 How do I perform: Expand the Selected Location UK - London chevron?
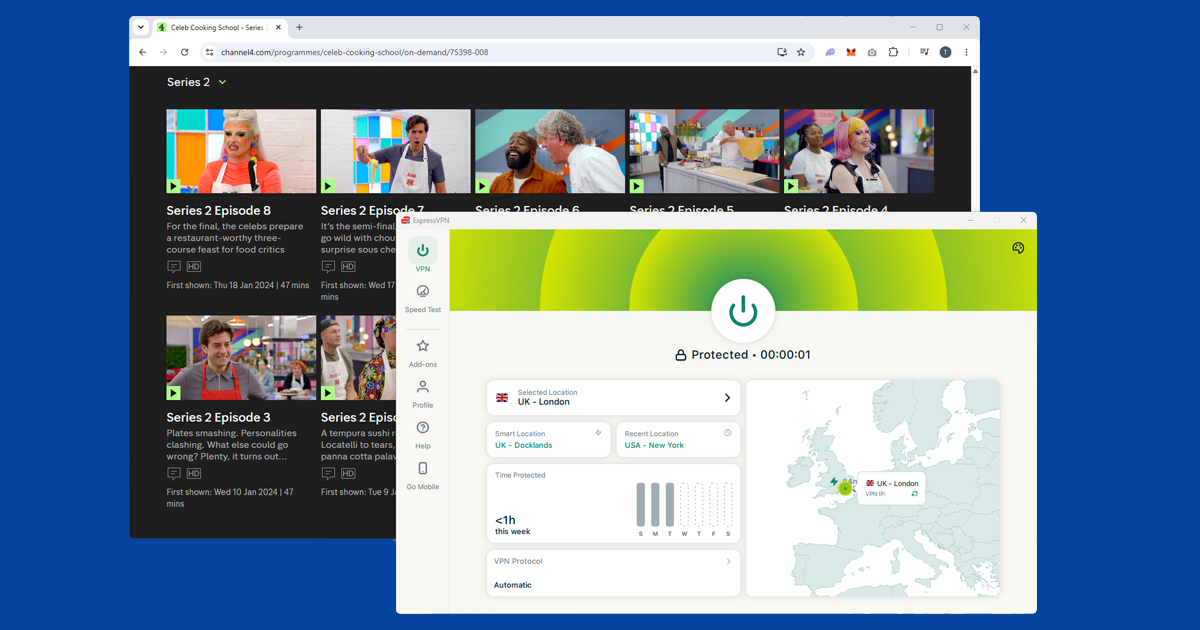click(x=727, y=397)
